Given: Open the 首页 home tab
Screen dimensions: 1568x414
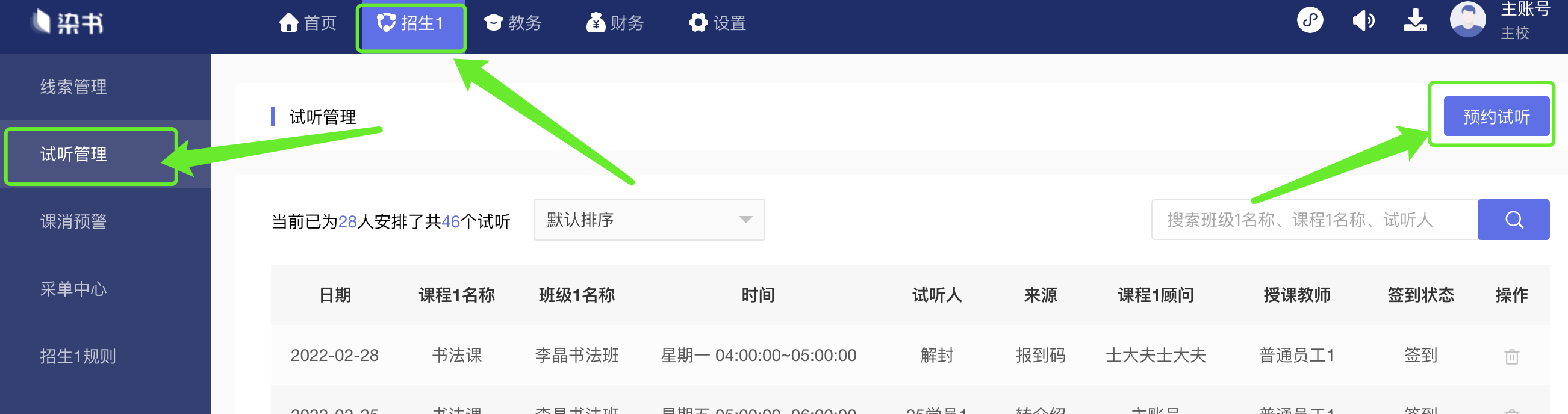Looking at the screenshot, I should tap(308, 23).
